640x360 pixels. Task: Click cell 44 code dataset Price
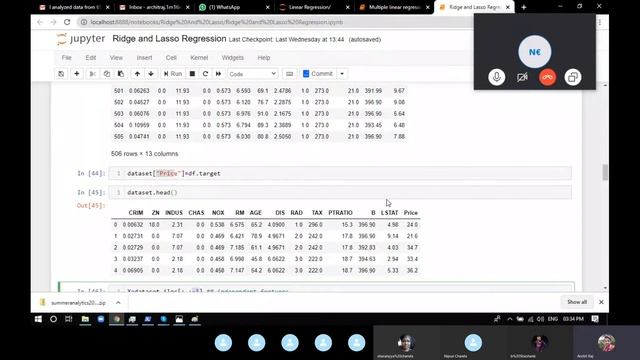pos(340,173)
